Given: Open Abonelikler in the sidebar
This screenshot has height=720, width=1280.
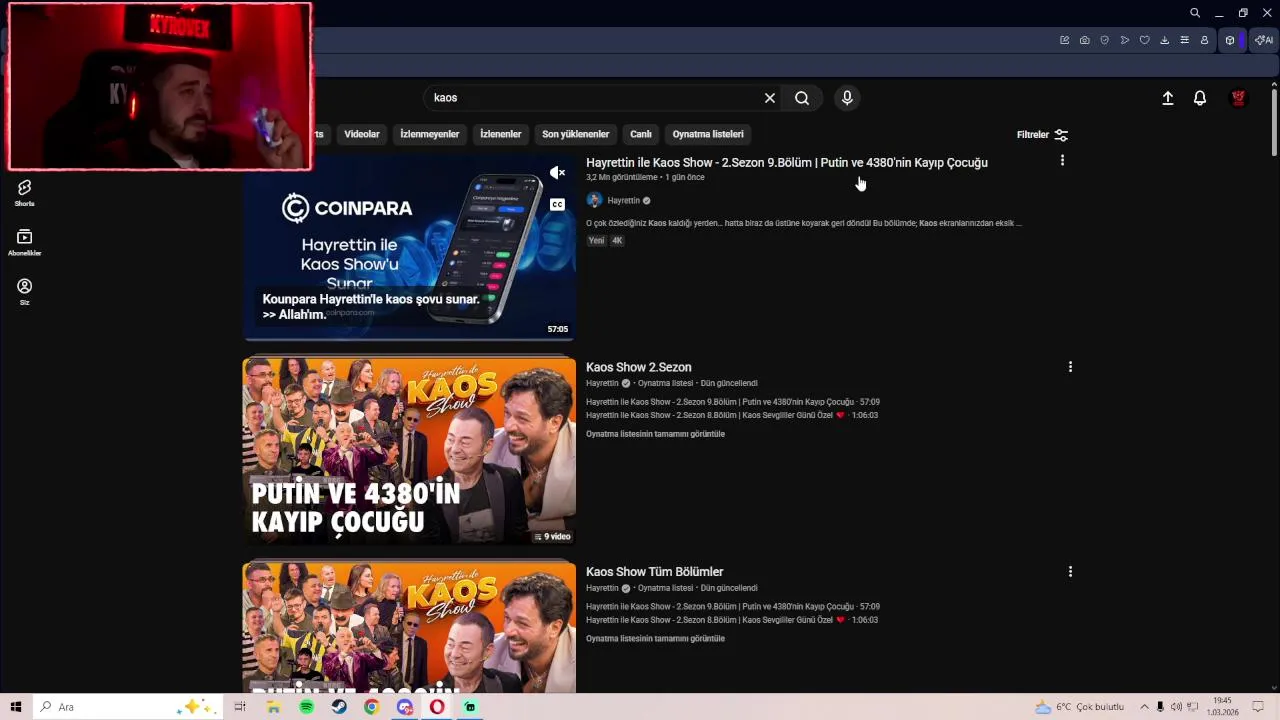Looking at the screenshot, I should tap(25, 242).
